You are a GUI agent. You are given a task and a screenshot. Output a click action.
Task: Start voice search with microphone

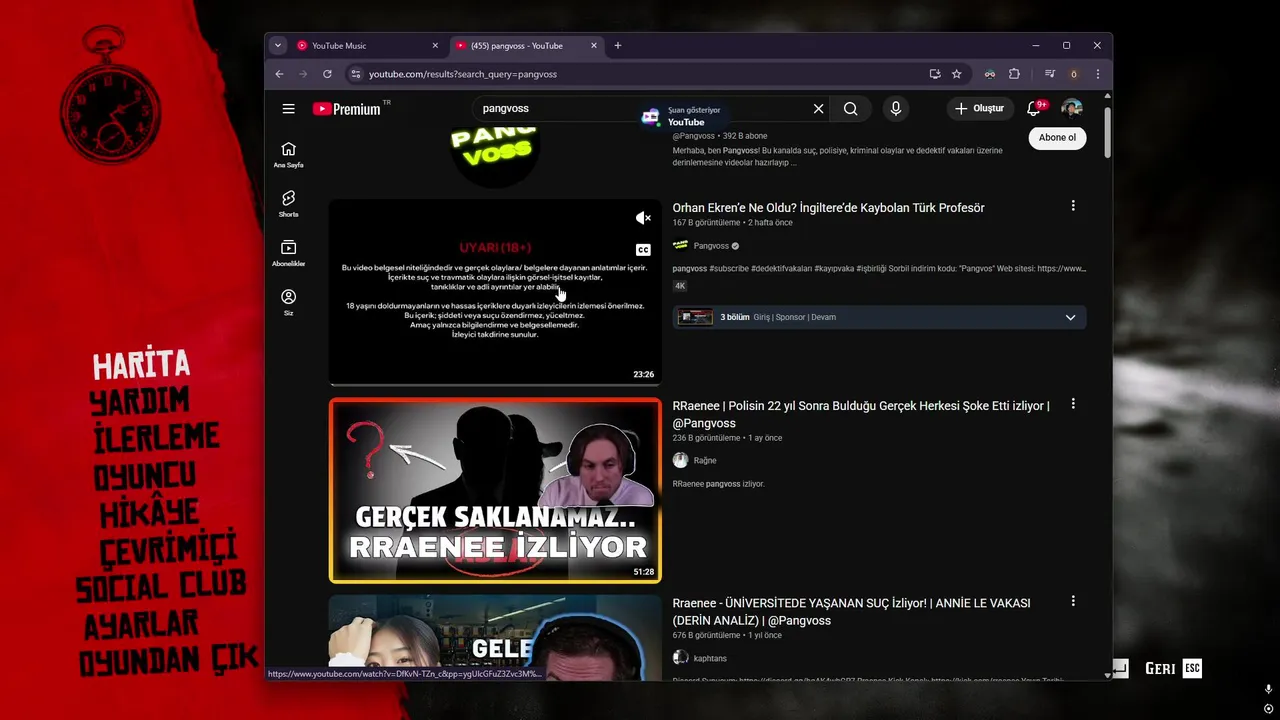(895, 109)
